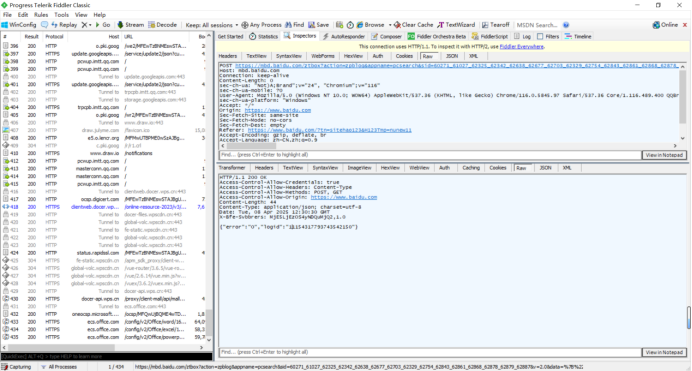Open the Help menu
692x371 pixels.
(x=100, y=15)
